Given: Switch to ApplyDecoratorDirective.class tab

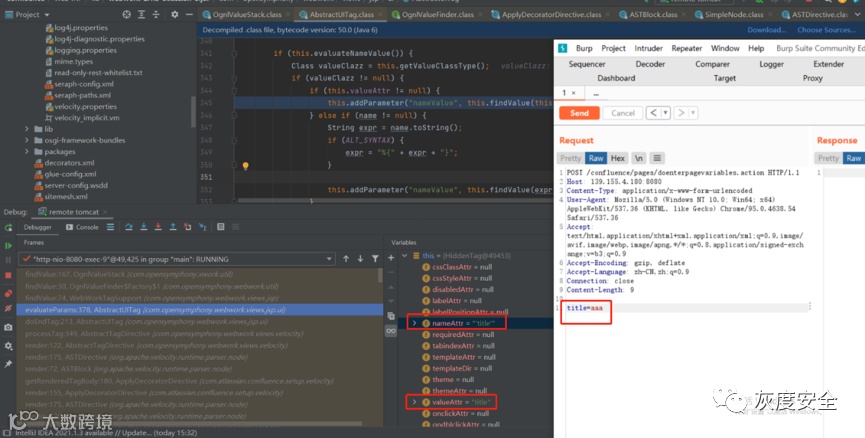Looking at the screenshot, I should (x=551, y=14).
